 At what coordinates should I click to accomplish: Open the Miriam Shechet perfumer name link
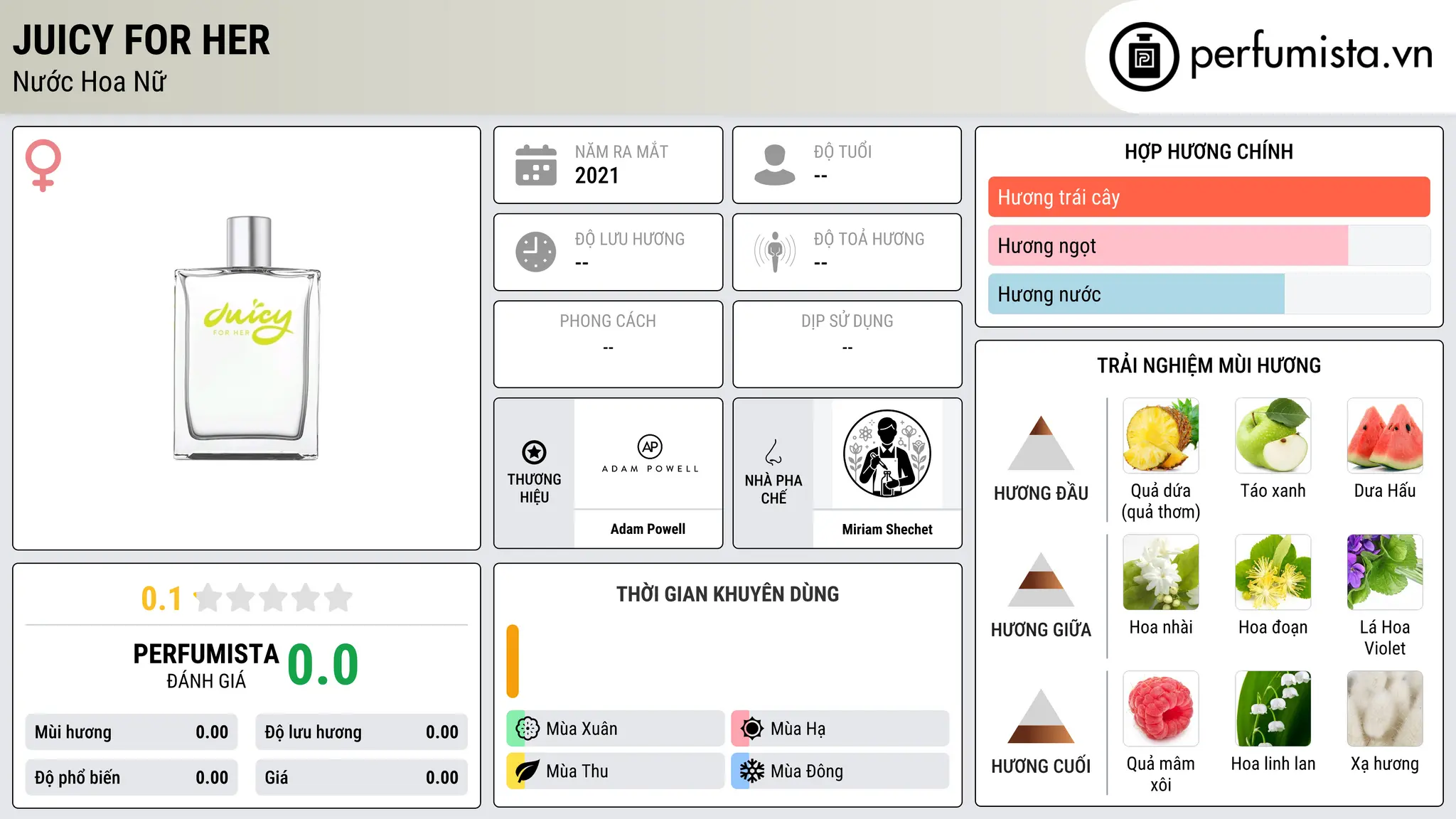(887, 529)
